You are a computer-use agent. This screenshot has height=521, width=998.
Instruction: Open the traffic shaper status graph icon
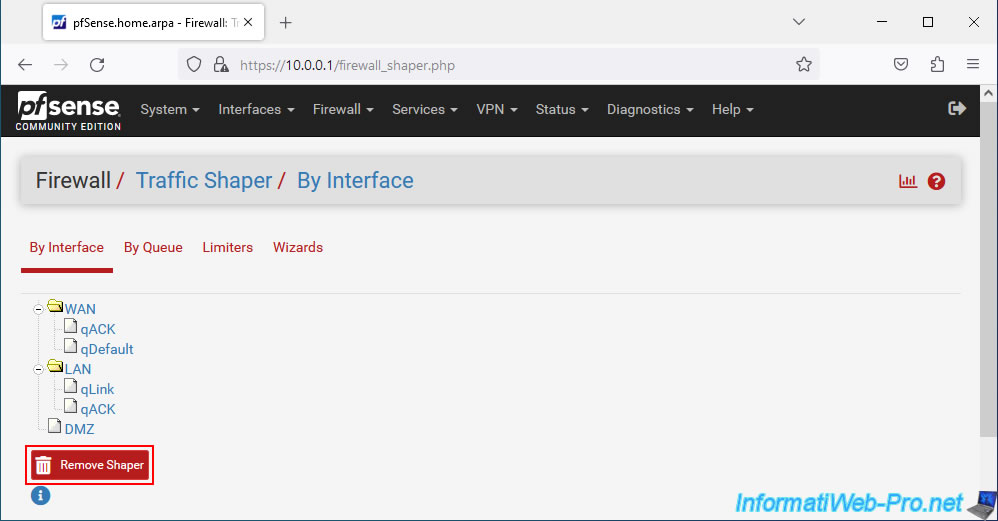click(x=907, y=181)
